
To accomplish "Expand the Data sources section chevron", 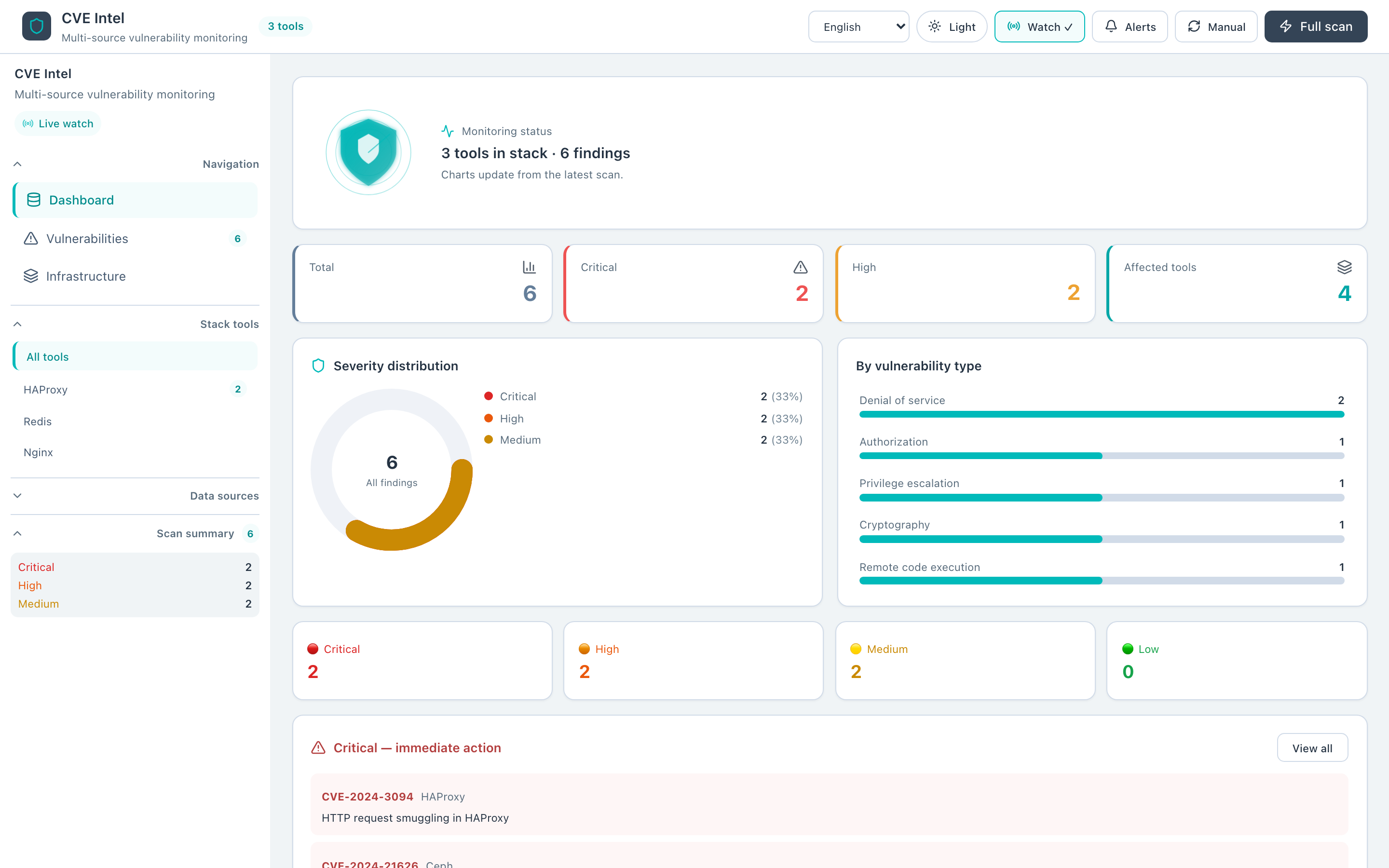I will tap(17, 495).
